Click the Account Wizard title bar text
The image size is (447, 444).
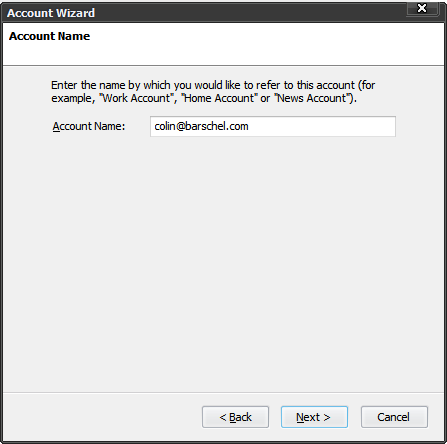(x=51, y=13)
